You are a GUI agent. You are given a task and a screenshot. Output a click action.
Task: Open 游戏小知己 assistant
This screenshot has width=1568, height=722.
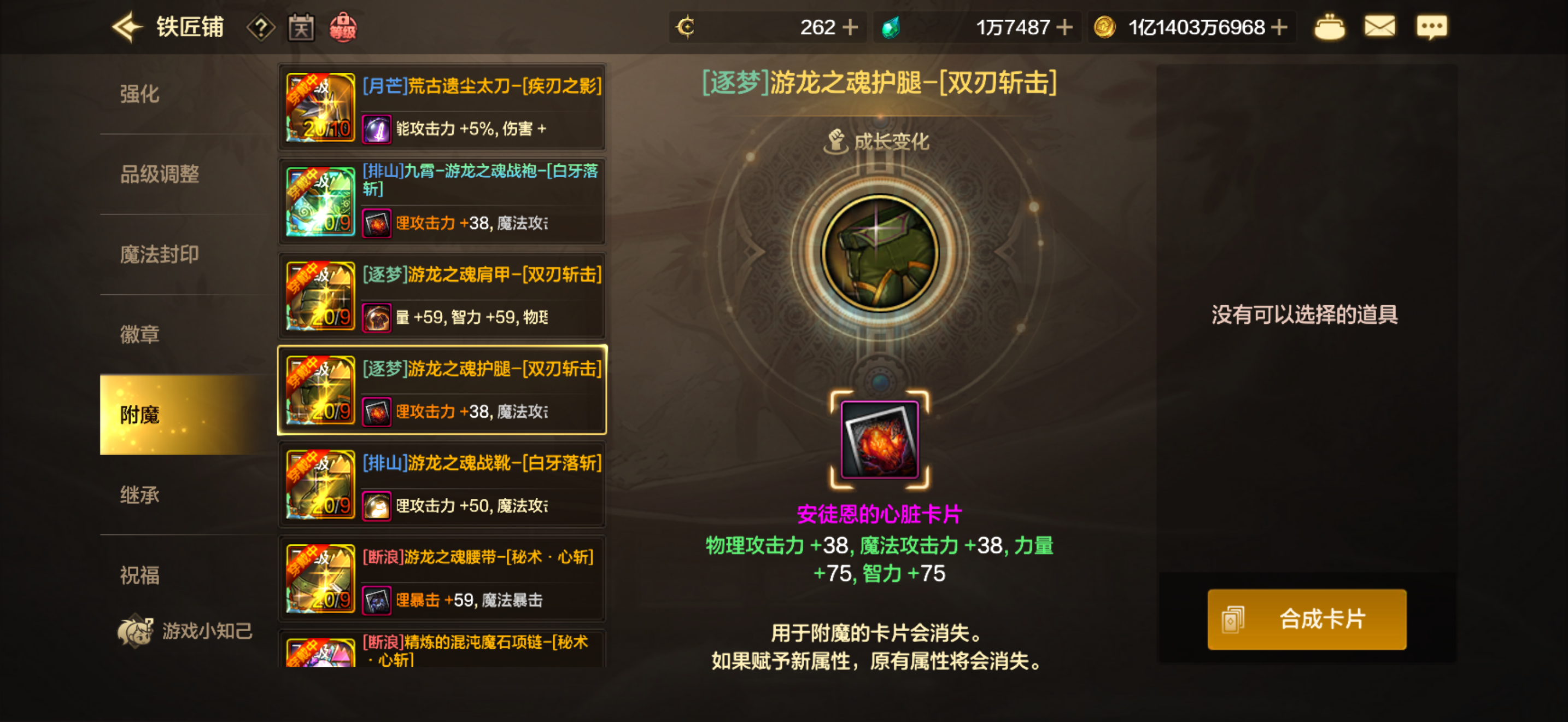click(185, 631)
